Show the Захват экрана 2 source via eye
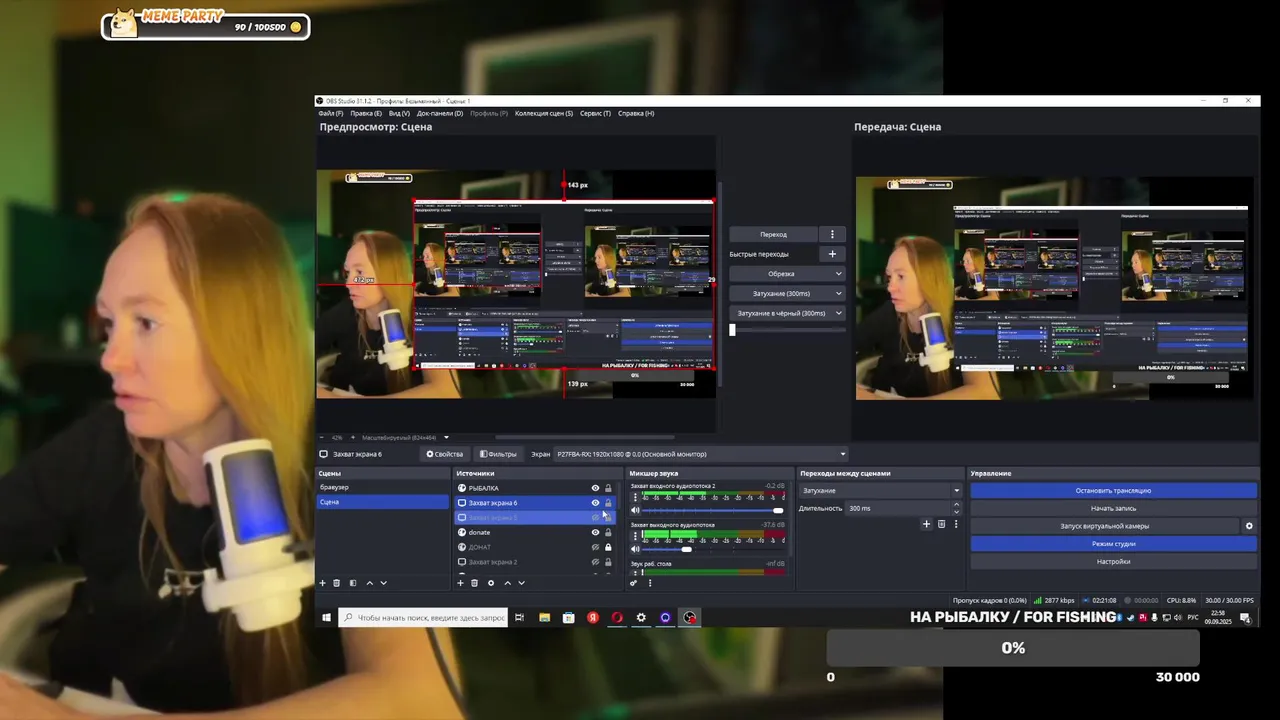1280x720 pixels. 595,562
